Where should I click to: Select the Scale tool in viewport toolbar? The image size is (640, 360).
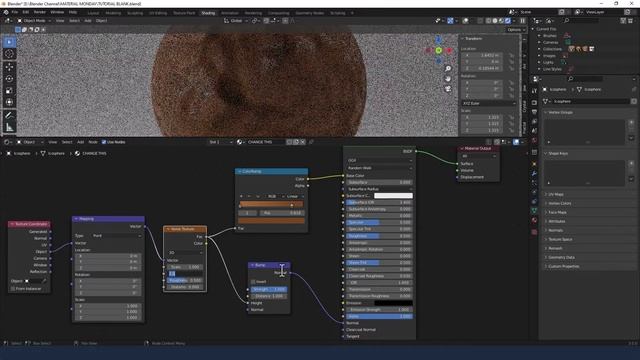click(9, 91)
